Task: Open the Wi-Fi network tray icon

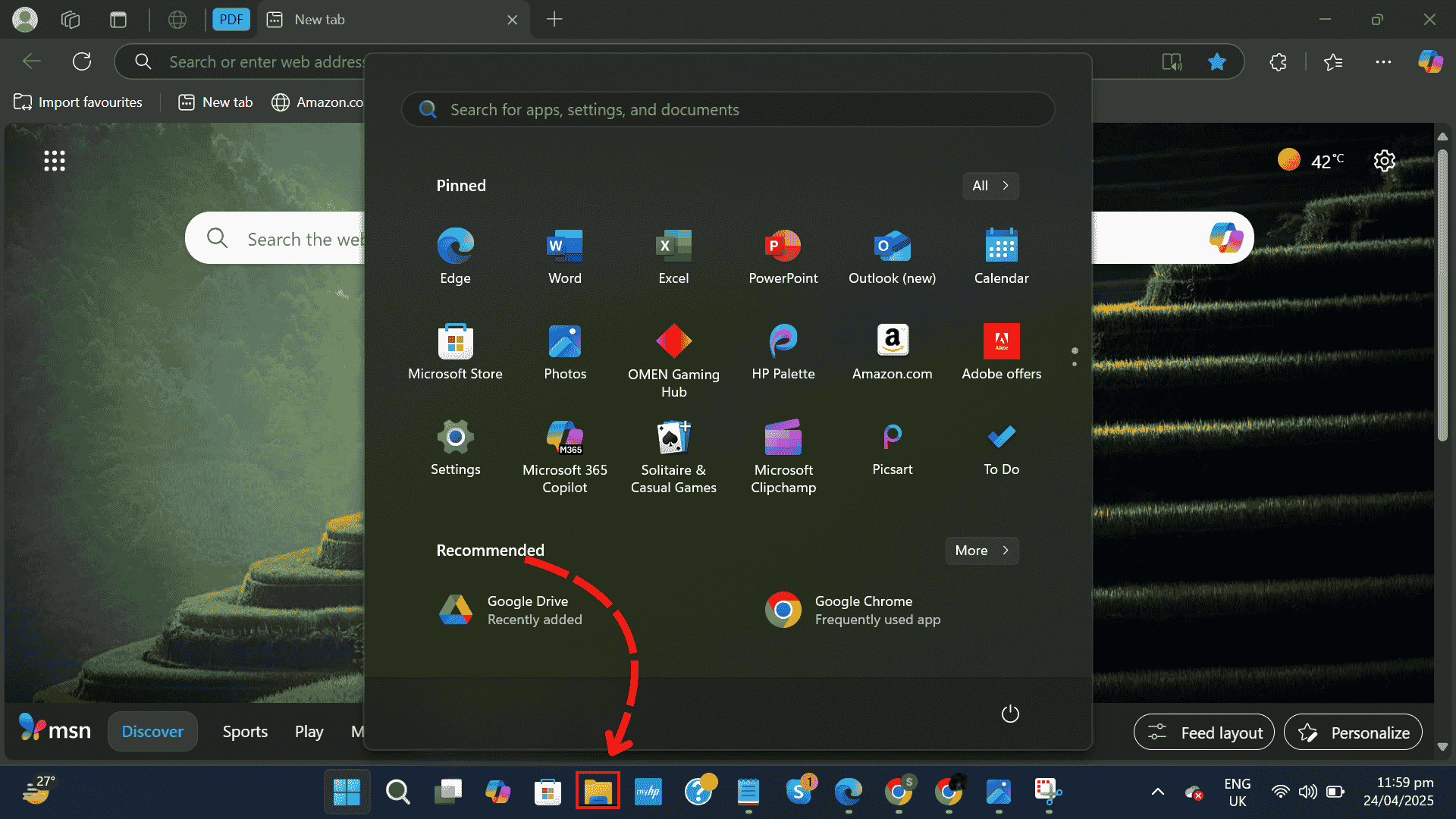Action: (1281, 792)
